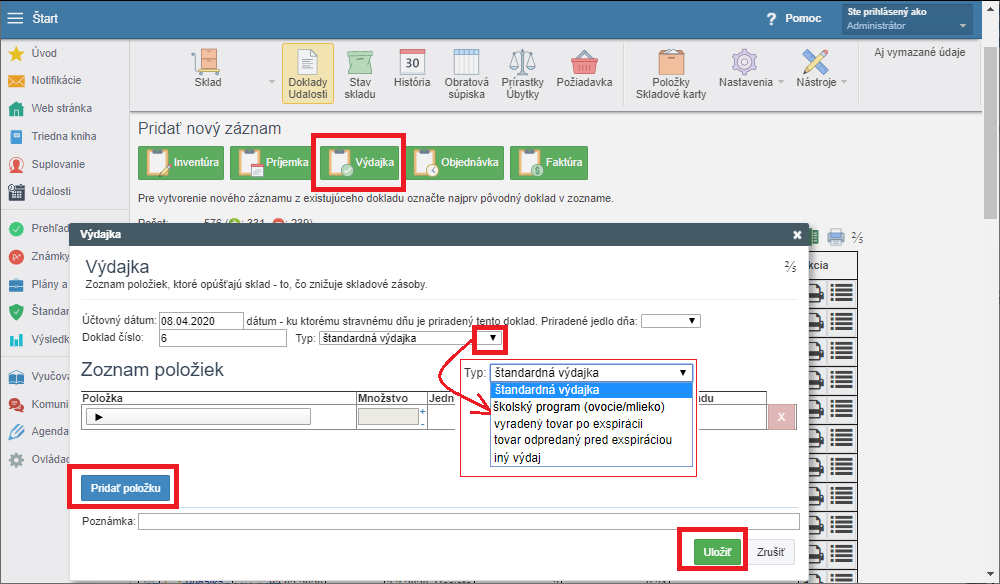Viewport: 1000px width, 584px height.
Task: Open Triedna kniha in sidebar
Action: (x=64, y=136)
